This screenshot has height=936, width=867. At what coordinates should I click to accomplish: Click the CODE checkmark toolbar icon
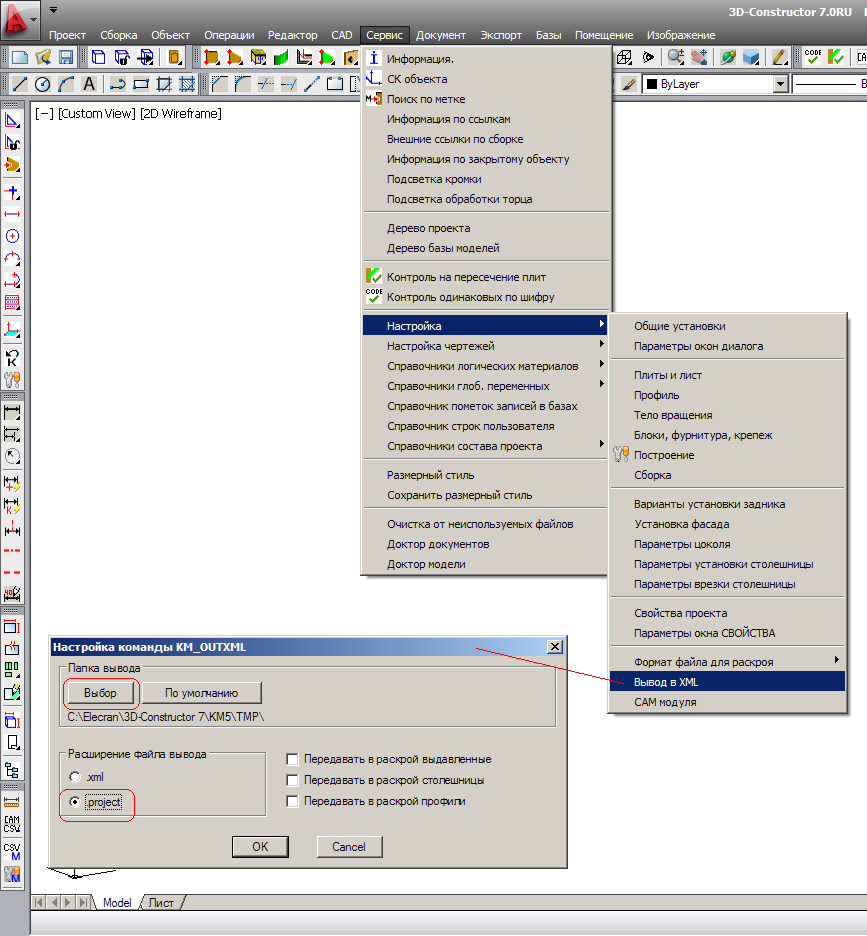tap(813, 57)
